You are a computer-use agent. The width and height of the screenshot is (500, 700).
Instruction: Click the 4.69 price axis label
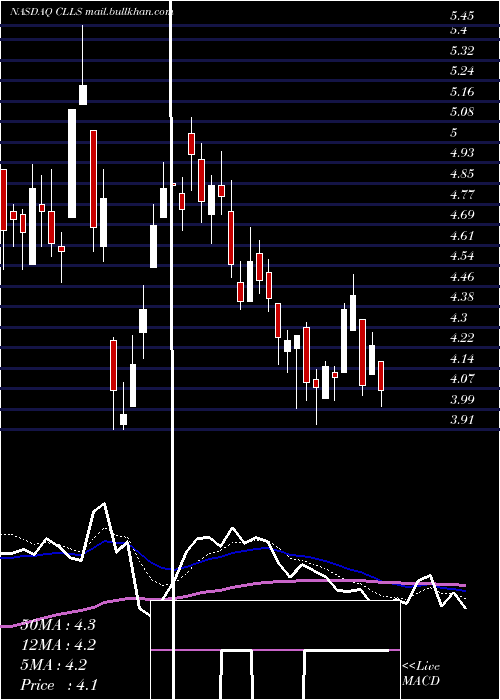[462, 215]
